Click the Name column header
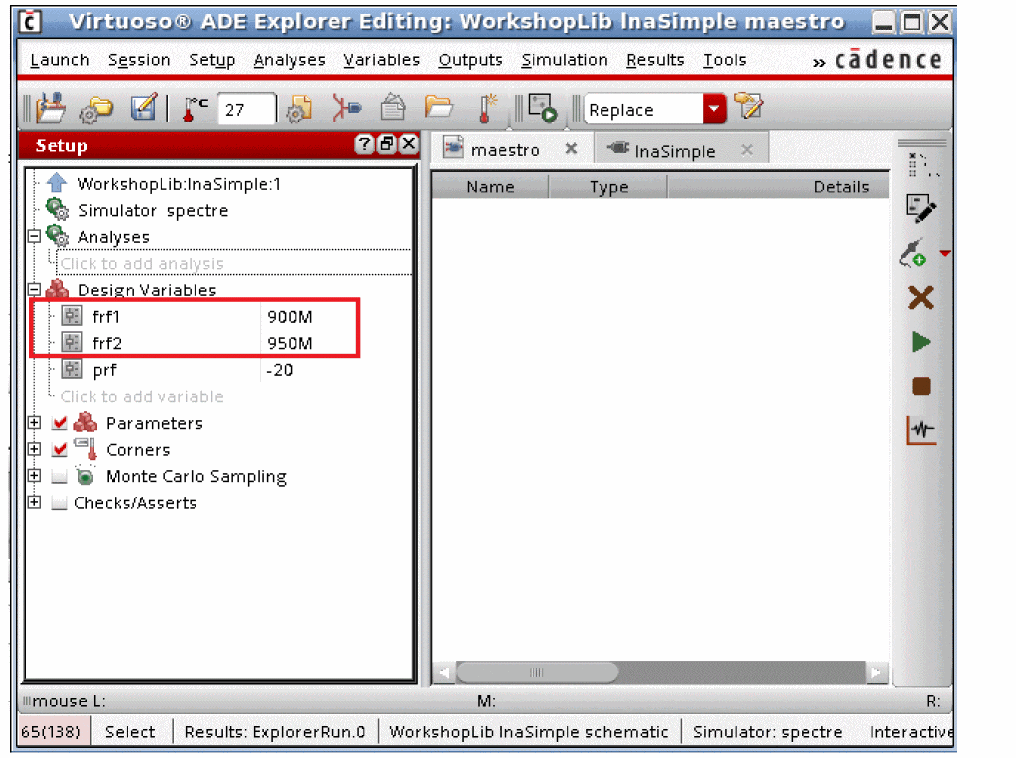The image size is (1016, 758). 490,187
